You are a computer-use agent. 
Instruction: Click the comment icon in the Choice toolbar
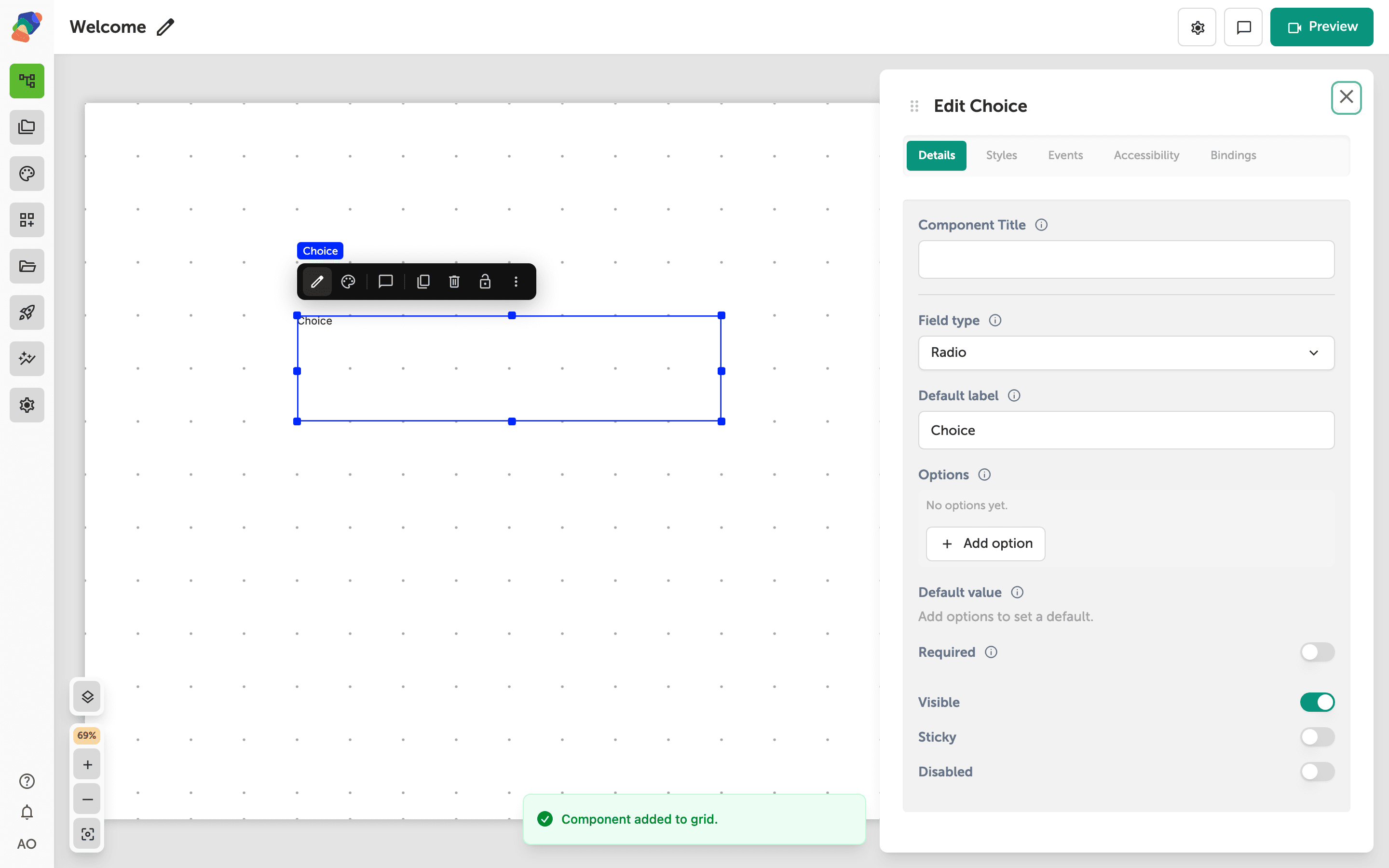[x=386, y=281]
